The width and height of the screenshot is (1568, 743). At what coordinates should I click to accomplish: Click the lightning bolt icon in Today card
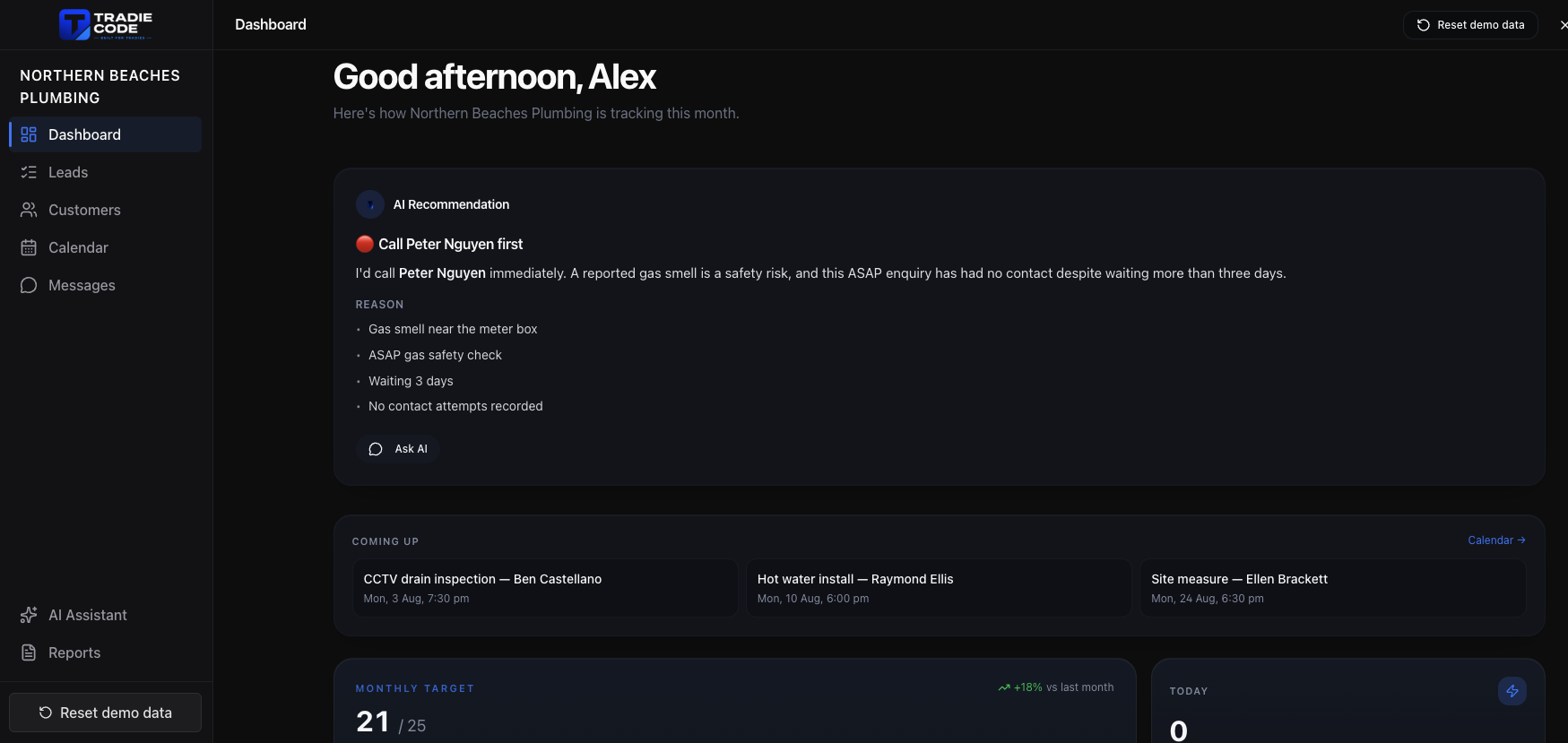(x=1512, y=691)
